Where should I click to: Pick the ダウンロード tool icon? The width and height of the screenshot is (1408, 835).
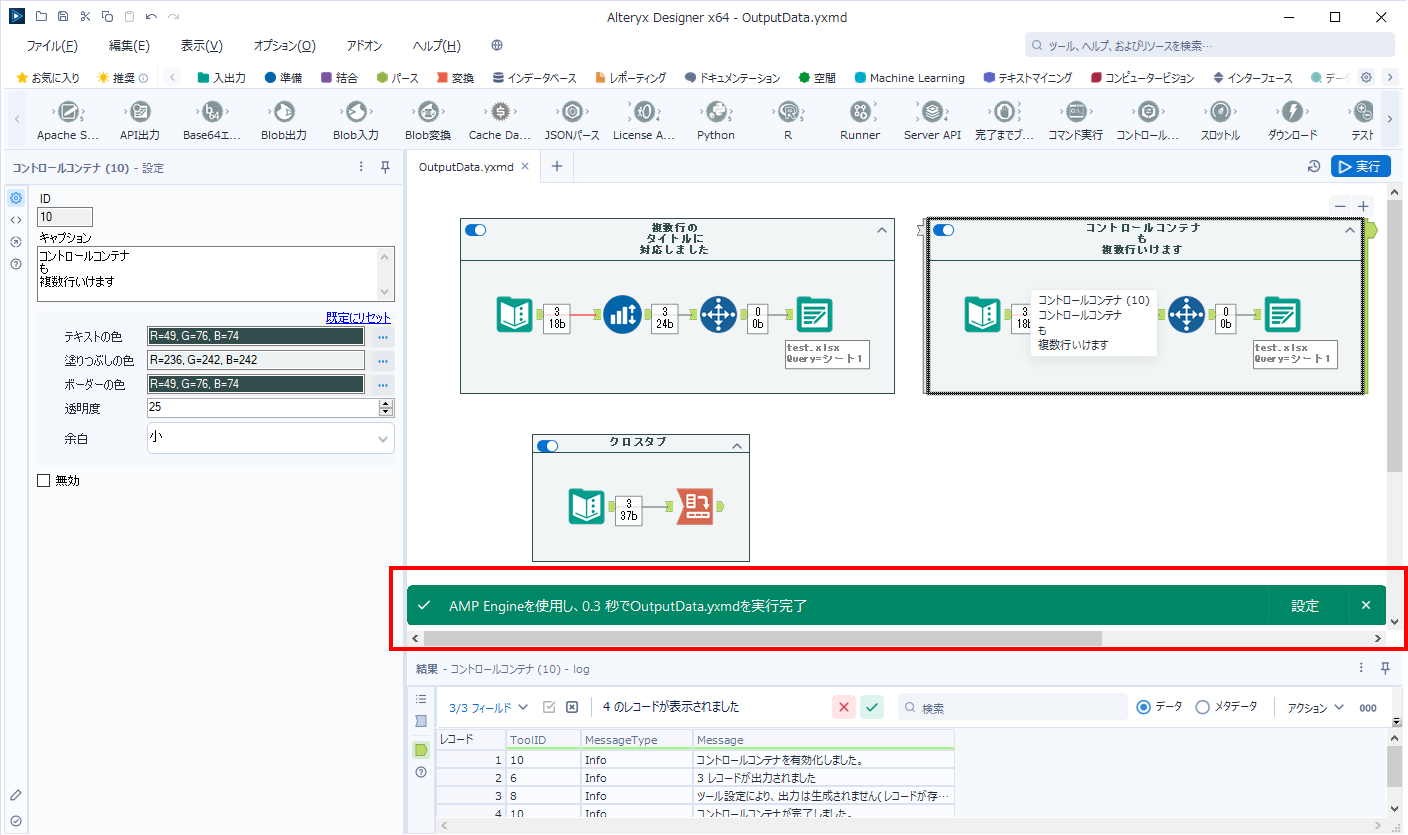[1292, 112]
